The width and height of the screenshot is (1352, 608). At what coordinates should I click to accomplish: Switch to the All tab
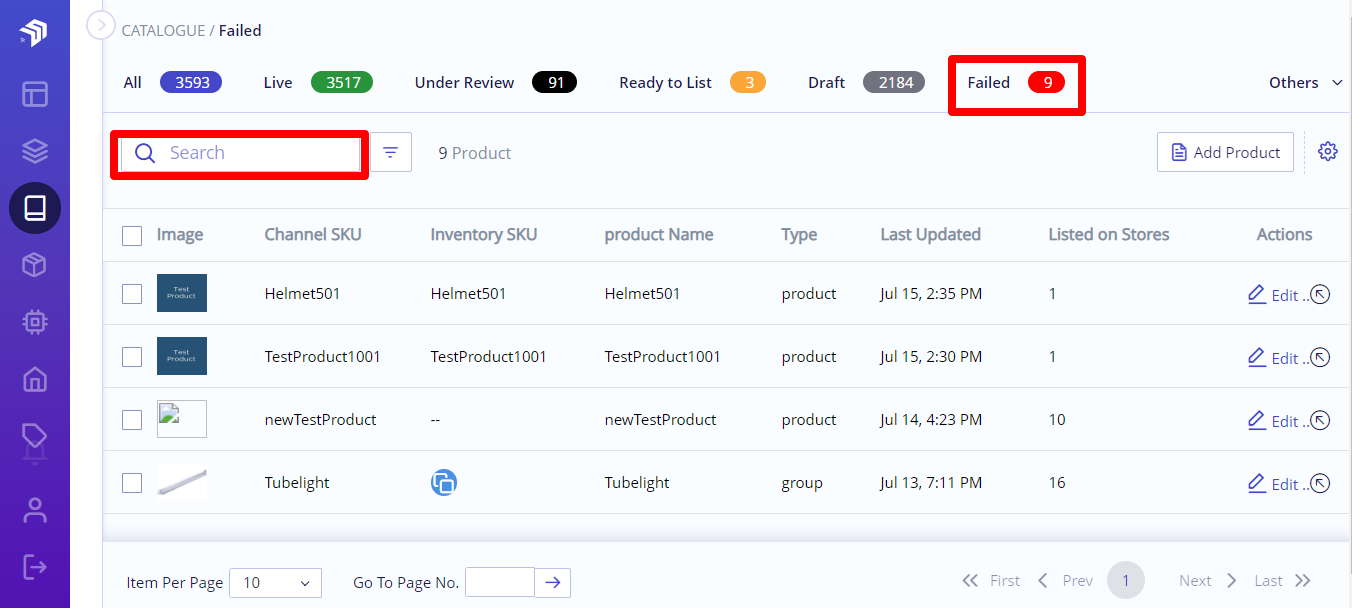tap(172, 82)
